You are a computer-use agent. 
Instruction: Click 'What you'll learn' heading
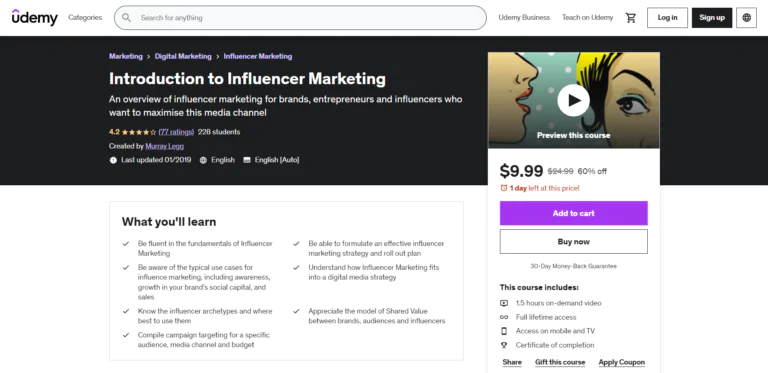pos(169,222)
